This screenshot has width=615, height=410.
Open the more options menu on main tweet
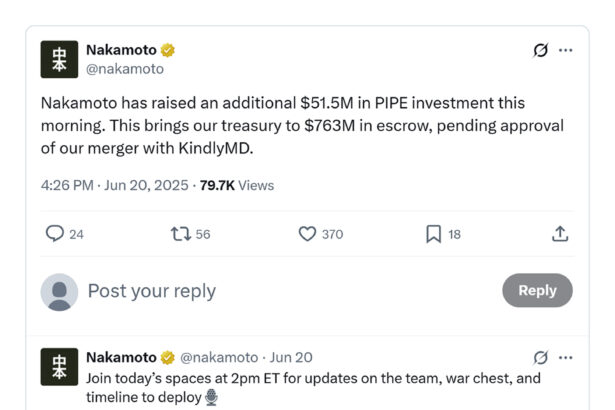pos(566,51)
